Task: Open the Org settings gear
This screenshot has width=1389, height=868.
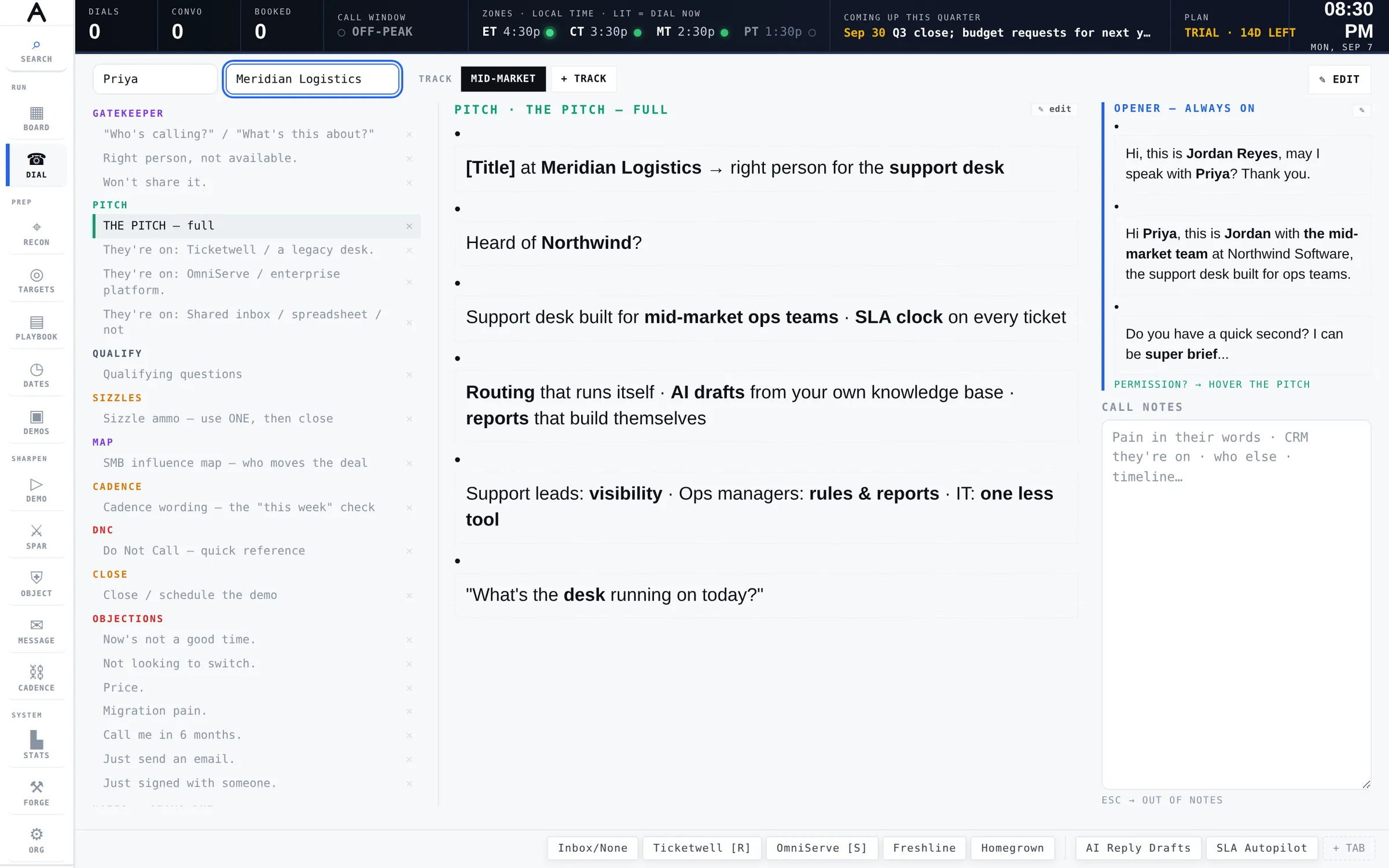Action: click(36, 841)
